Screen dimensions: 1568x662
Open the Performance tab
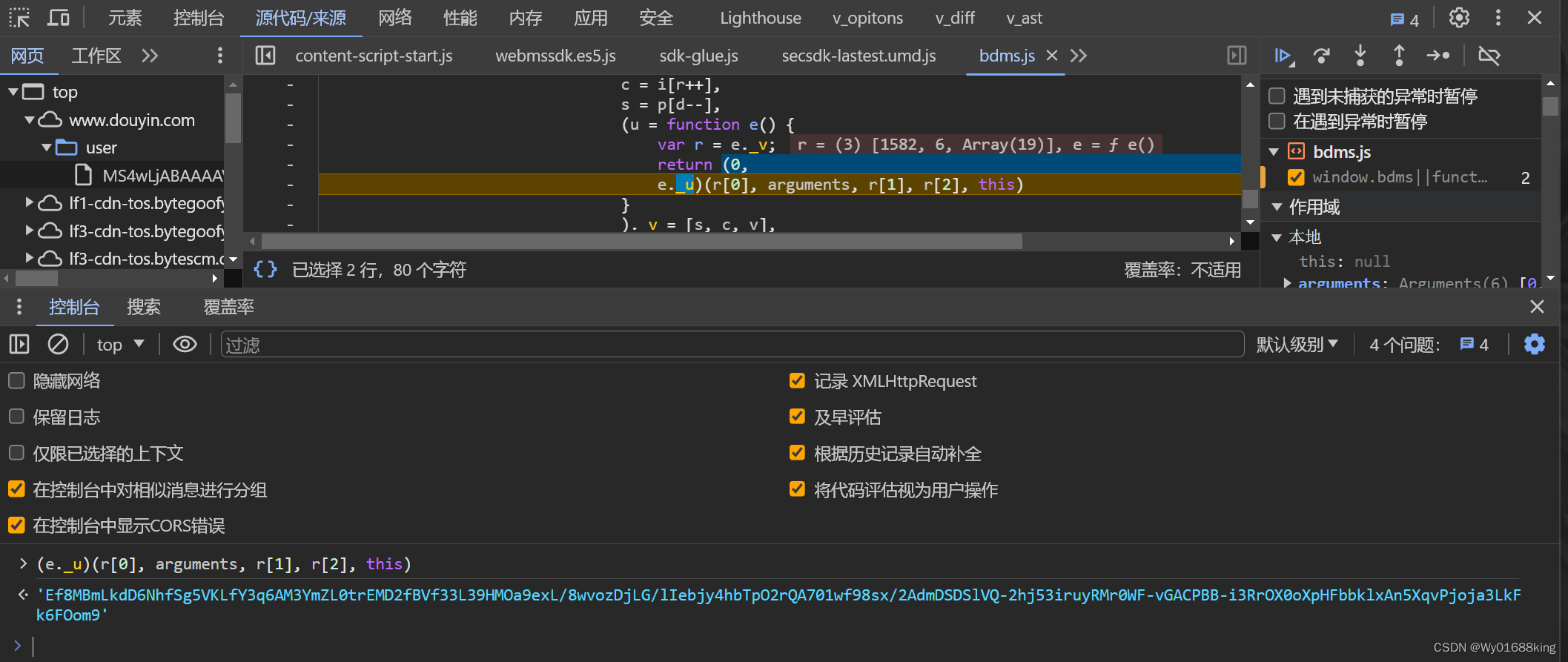coord(460,18)
